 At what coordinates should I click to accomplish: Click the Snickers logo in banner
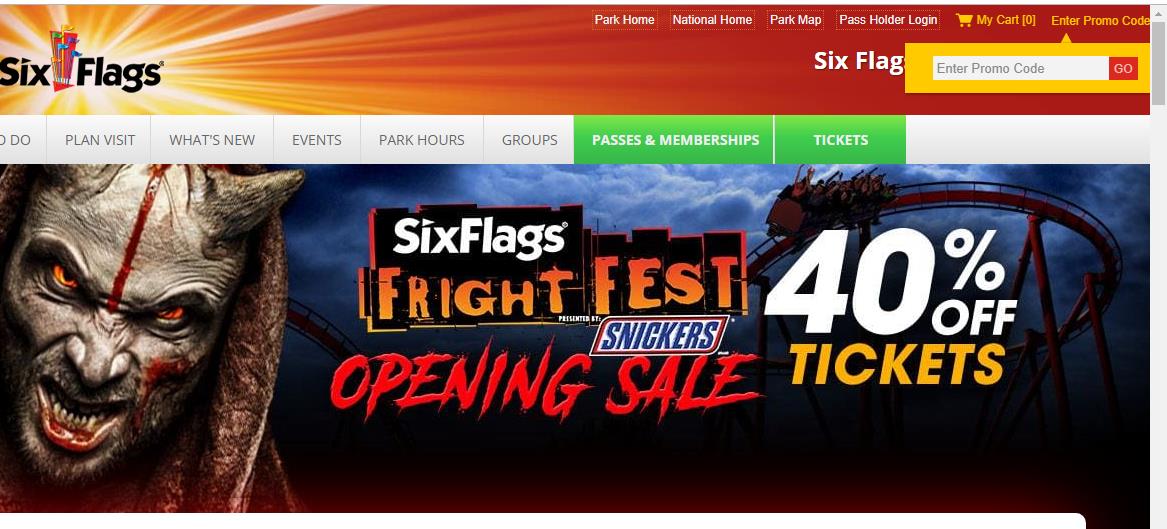pos(658,335)
